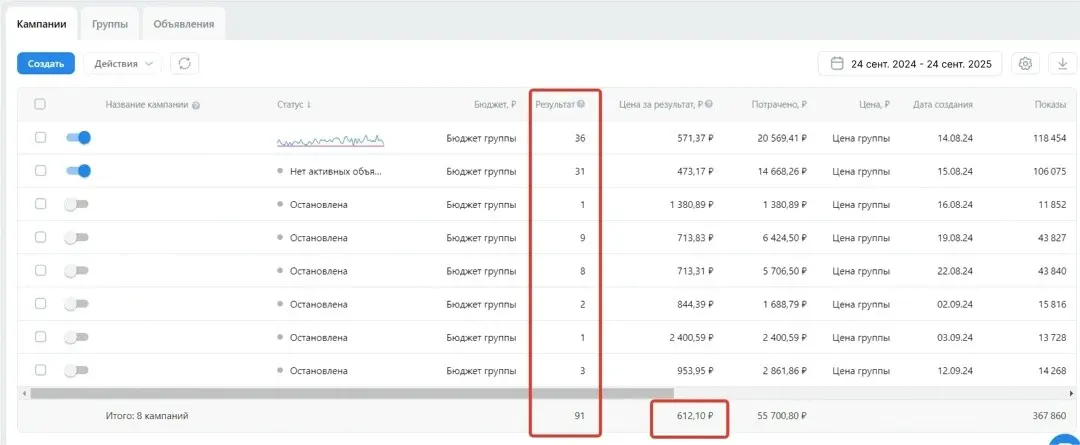
Task: Click Итого: 8 кампаний summary text
Action: click(147, 416)
